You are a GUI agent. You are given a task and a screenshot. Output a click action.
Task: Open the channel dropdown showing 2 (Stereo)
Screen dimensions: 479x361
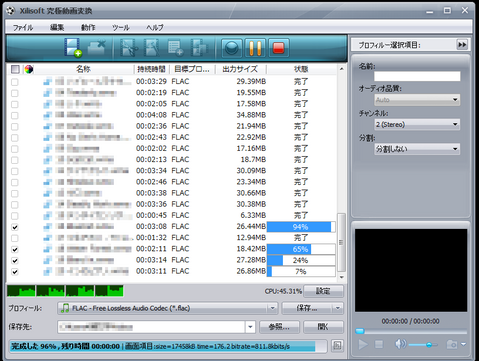[x=417, y=124]
